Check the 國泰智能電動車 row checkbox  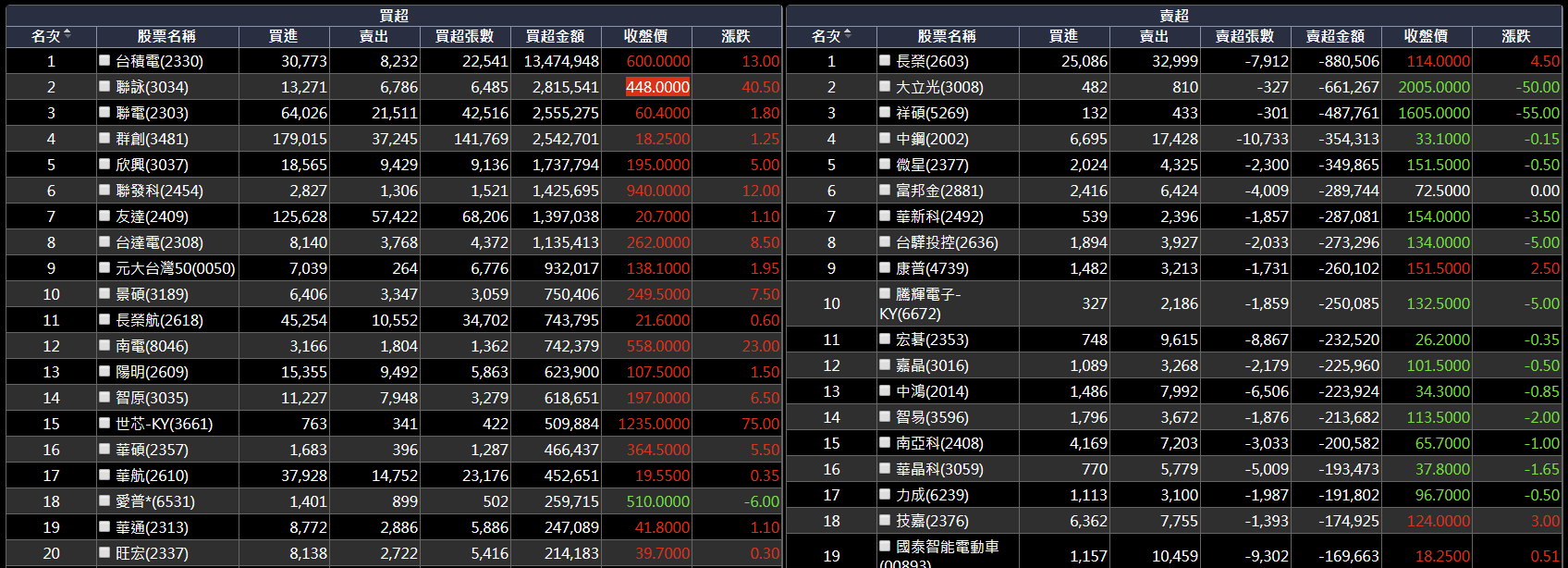[885, 546]
